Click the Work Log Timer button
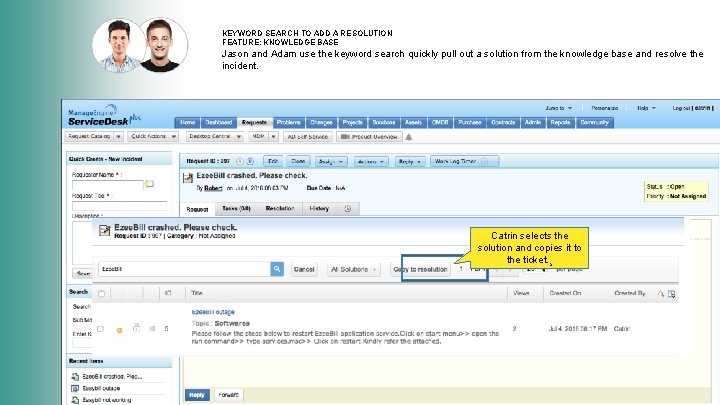This screenshot has width=720, height=405. tap(464, 162)
